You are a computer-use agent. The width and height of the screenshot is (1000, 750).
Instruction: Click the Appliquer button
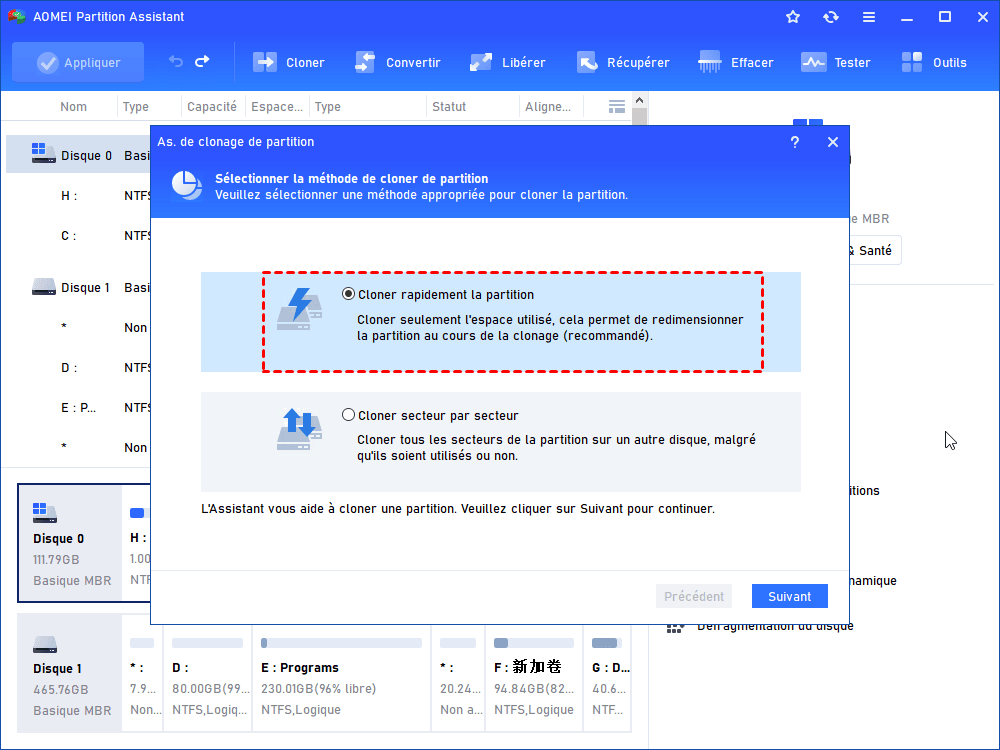(78, 62)
